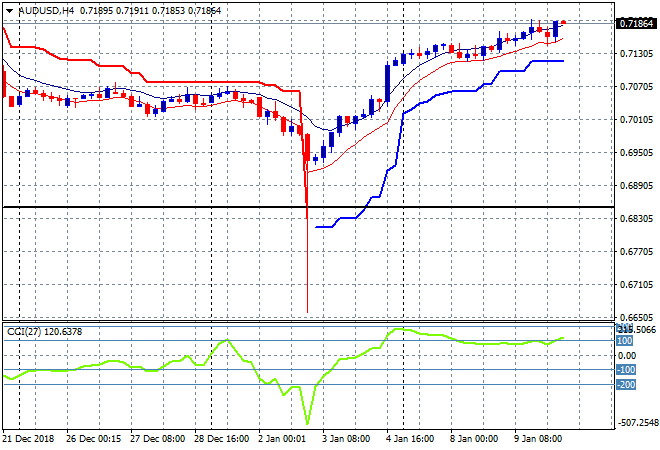Click the CCI level -100 label
Viewport: 660px width, 450px height.
[x=626, y=370]
